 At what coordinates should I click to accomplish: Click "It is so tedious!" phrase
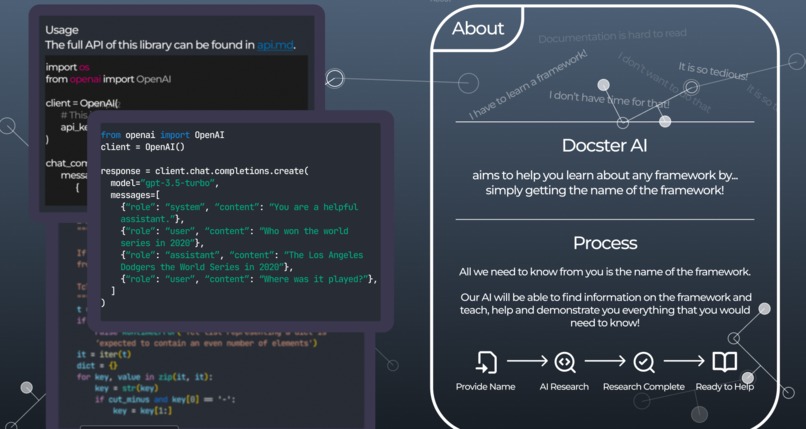(713, 71)
